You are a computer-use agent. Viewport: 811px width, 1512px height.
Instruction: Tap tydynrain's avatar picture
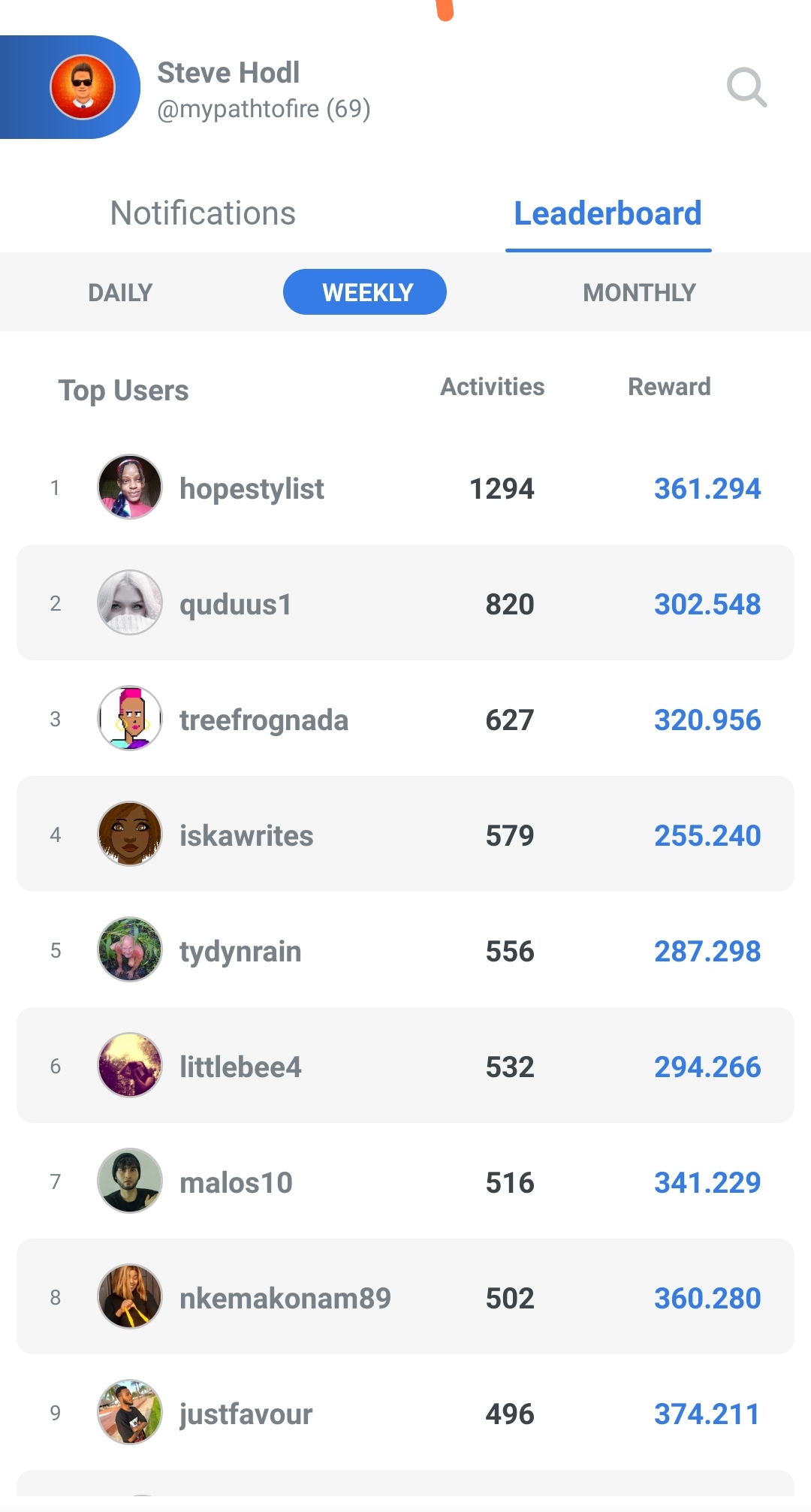130,949
